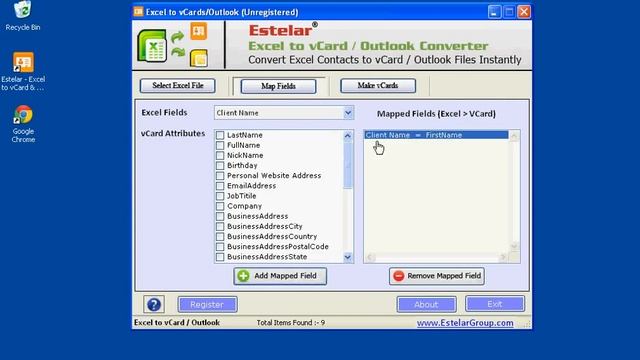Tick the EmailAddress checkbox
The width and height of the screenshot is (640, 360).
tap(220, 186)
